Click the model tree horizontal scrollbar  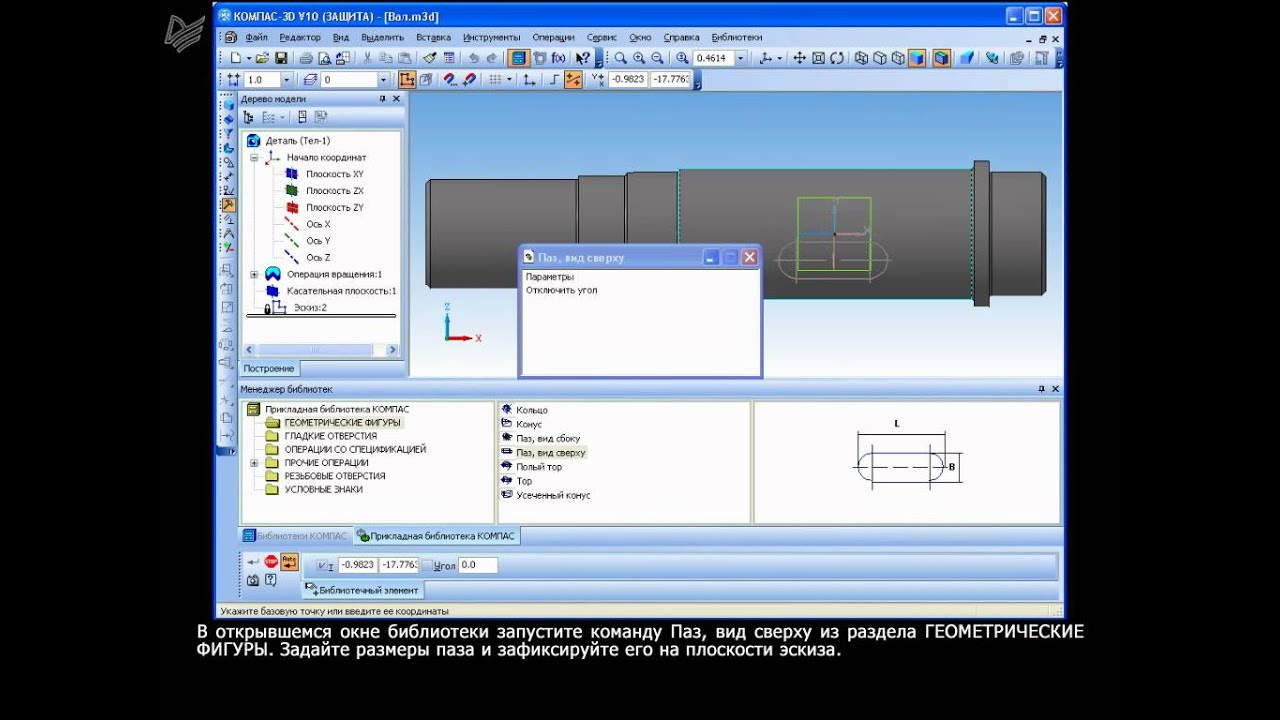[315, 350]
